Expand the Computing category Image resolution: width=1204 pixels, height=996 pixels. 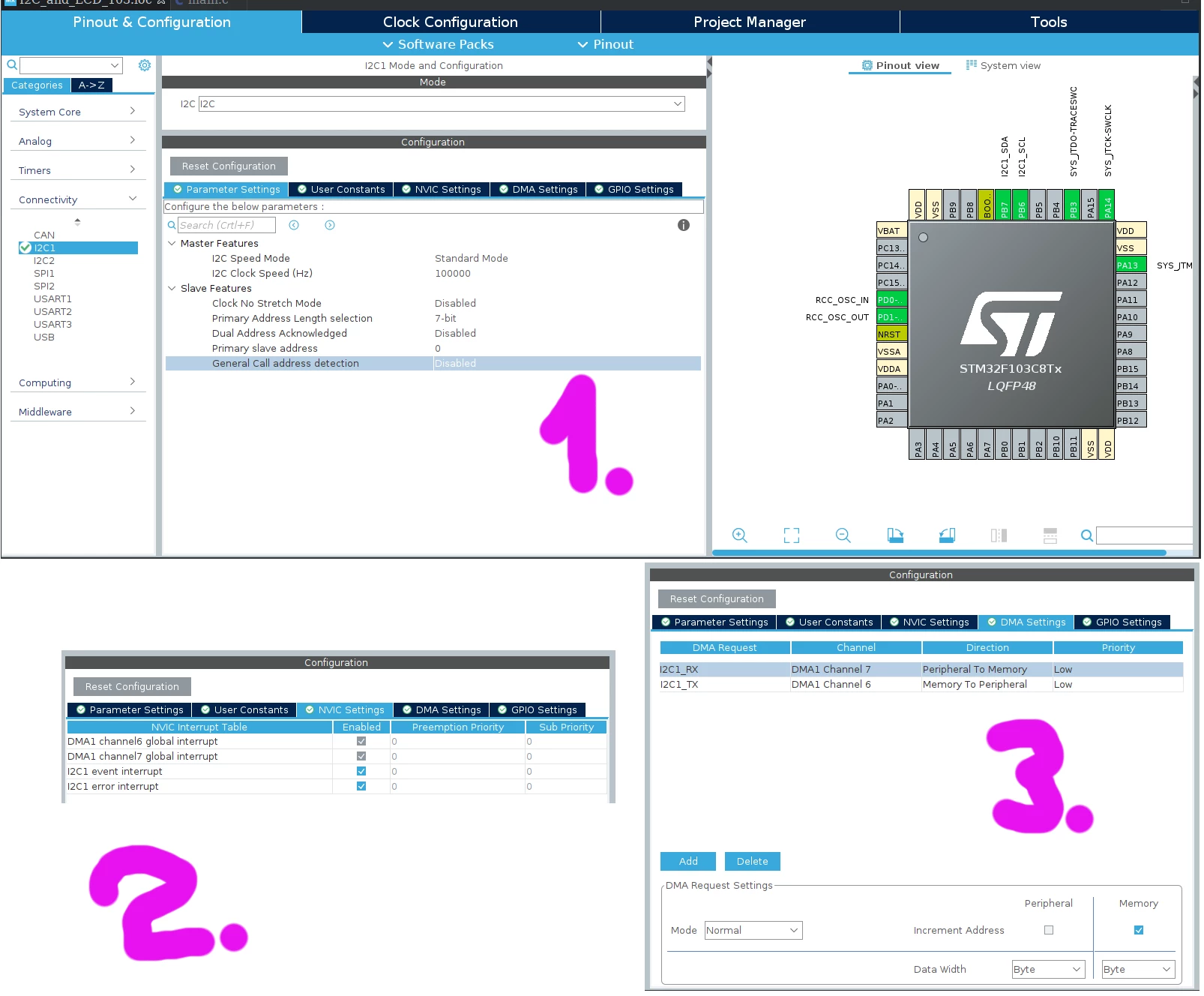pos(77,382)
